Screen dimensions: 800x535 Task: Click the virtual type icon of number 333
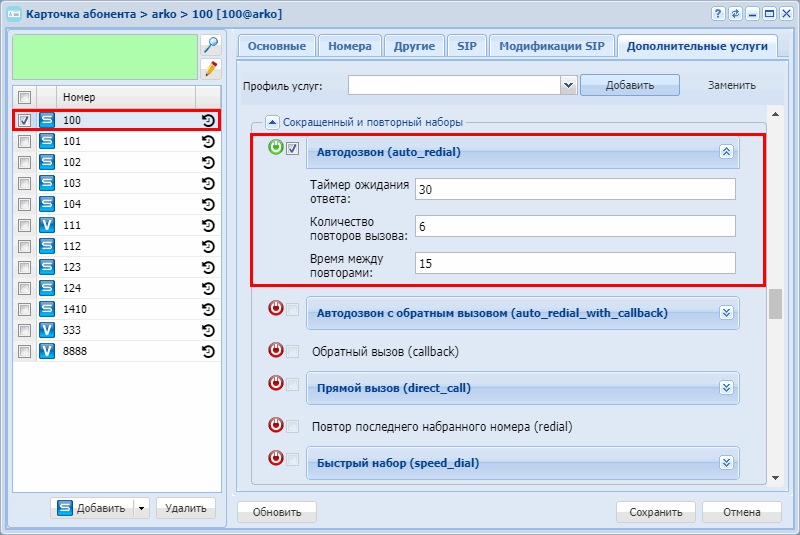pos(47,330)
